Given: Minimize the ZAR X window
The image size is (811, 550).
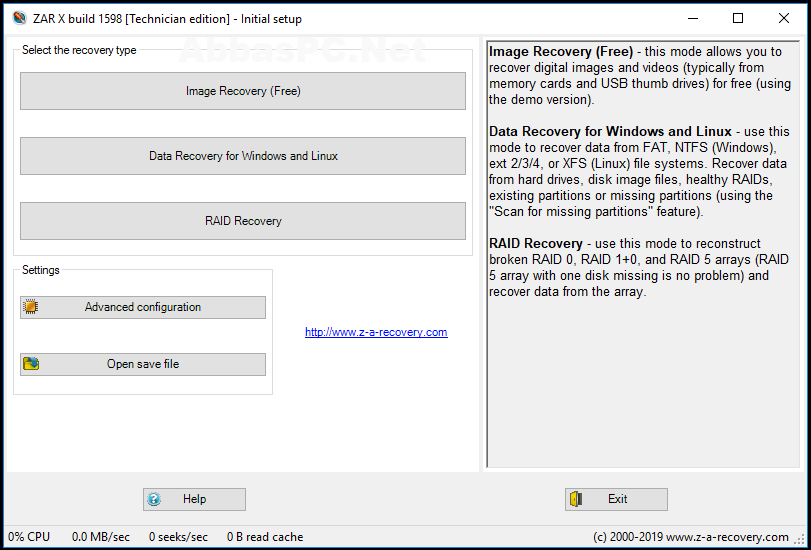Looking at the screenshot, I should (693, 19).
